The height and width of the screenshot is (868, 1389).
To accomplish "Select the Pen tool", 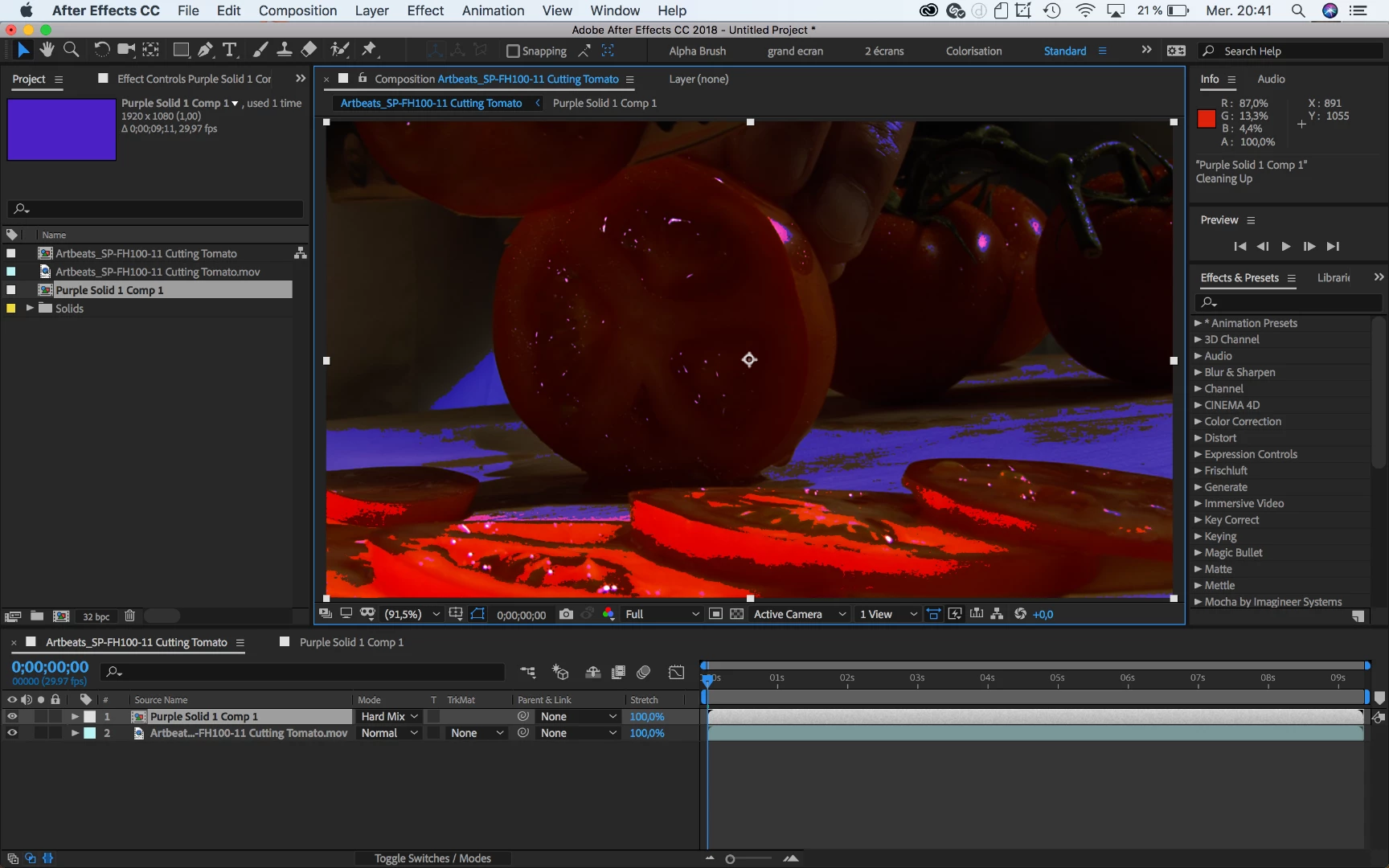I will [206, 50].
